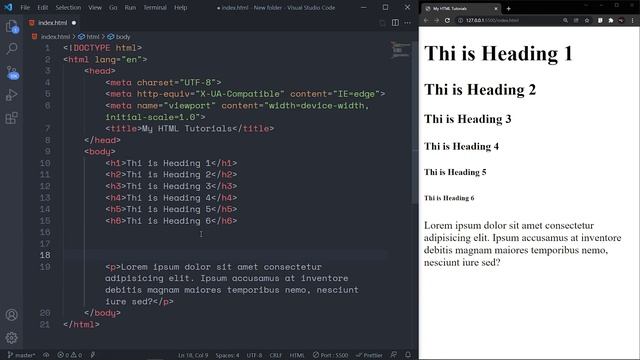
Task: Click the unsaved dot on the index.html tab
Action: tap(74, 23)
